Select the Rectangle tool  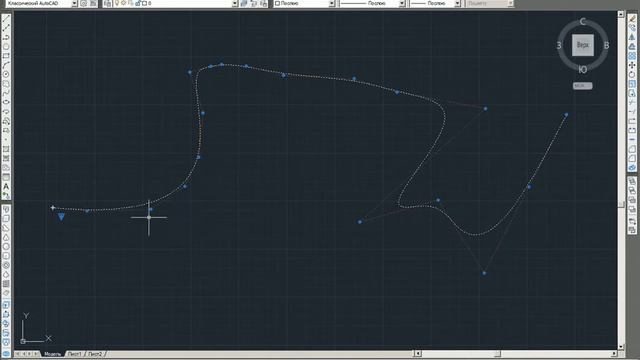click(6, 56)
